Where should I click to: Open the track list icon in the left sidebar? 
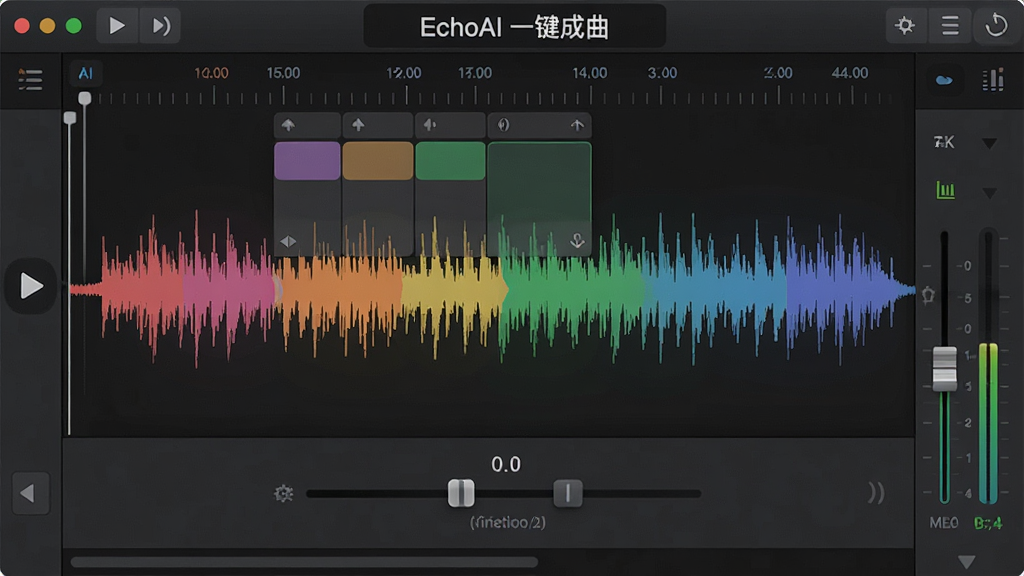pos(30,80)
